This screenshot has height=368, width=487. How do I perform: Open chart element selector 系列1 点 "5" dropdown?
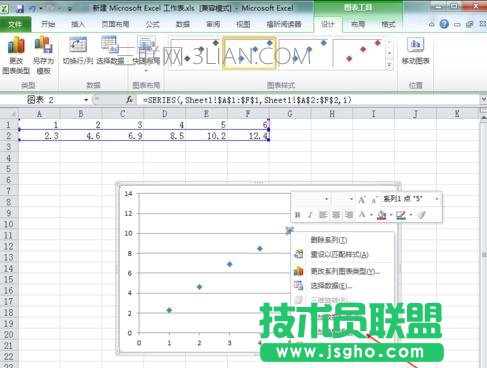pos(437,199)
